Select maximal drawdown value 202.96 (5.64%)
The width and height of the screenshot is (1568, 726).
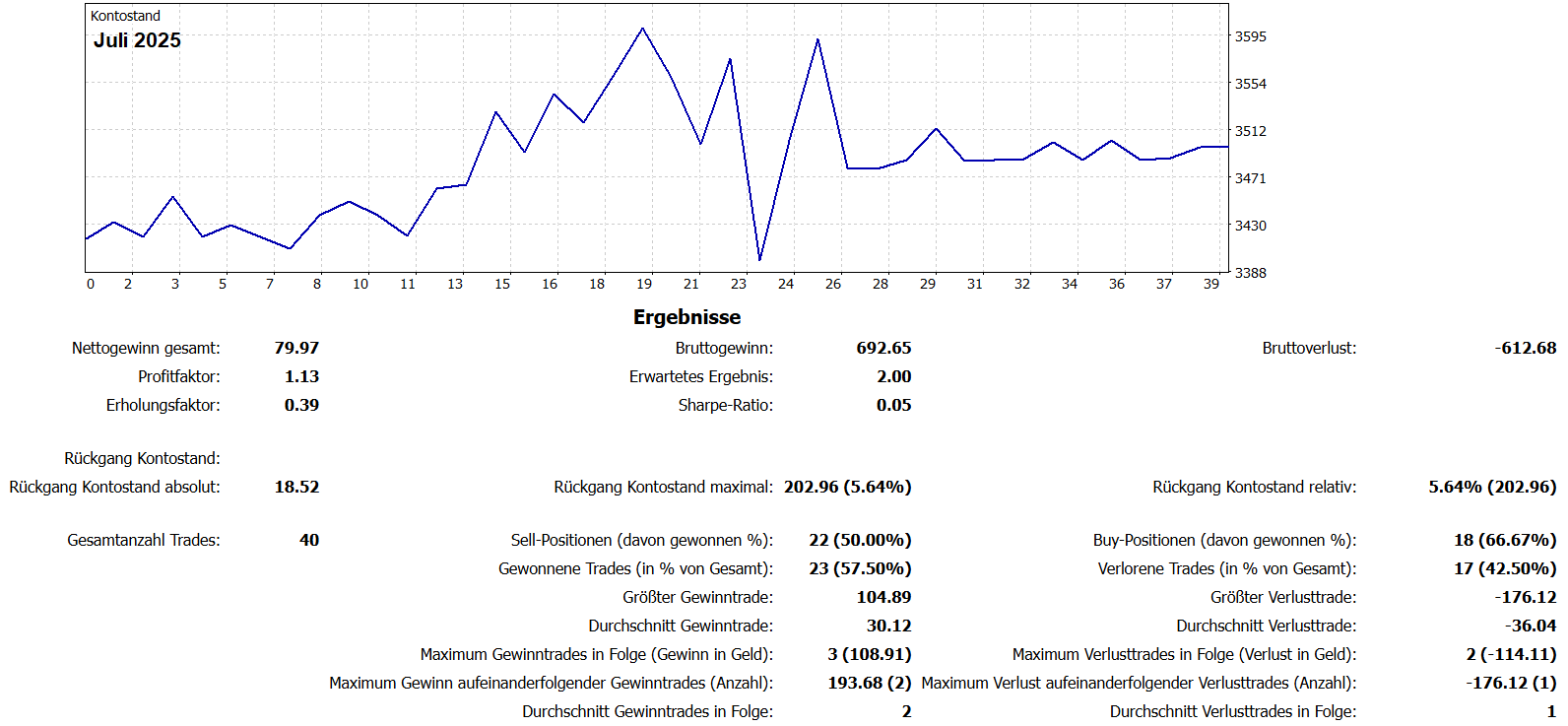coord(847,487)
